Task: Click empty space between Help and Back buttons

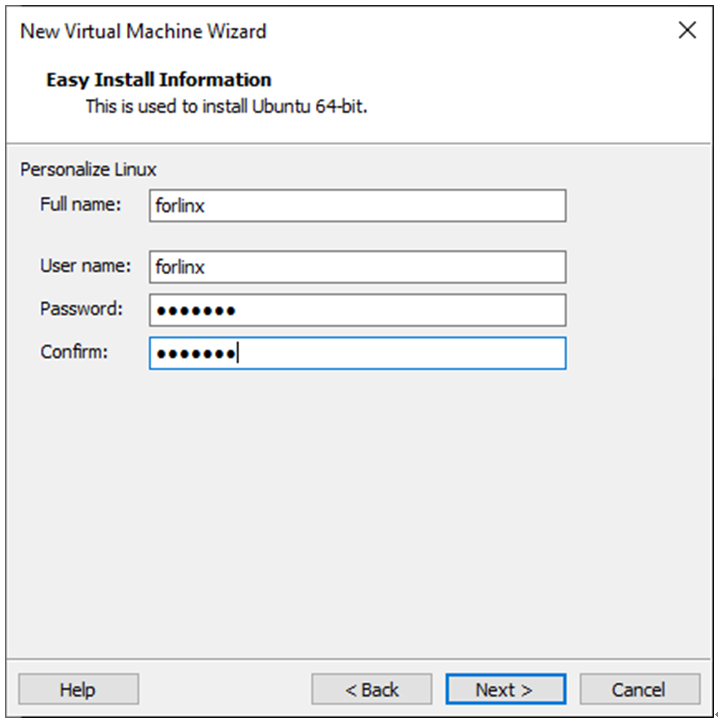Action: pyautogui.click(x=225, y=690)
